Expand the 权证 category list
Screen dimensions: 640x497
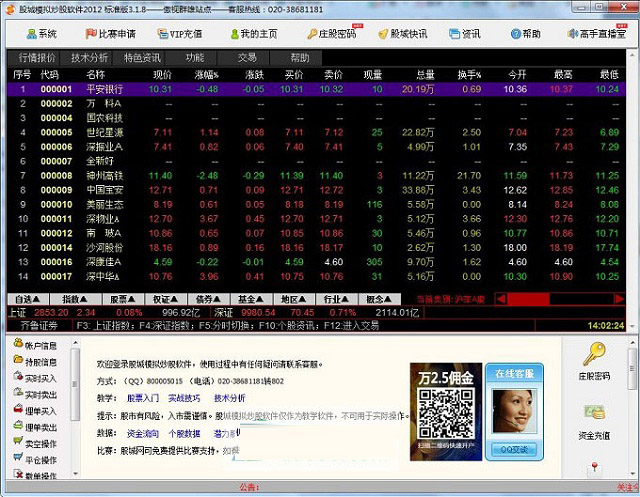[166, 299]
